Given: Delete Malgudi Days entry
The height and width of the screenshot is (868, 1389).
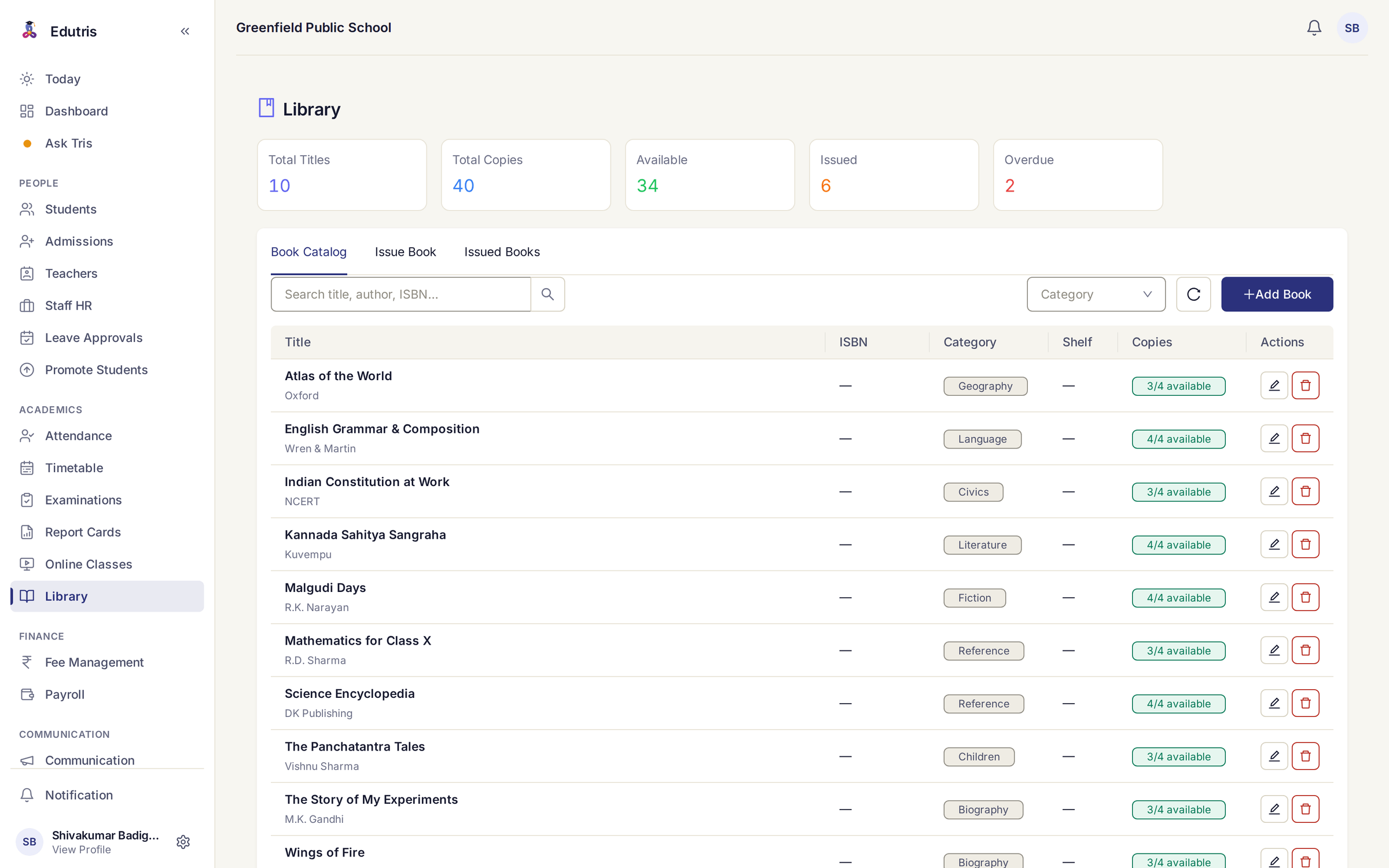Looking at the screenshot, I should tap(1305, 597).
